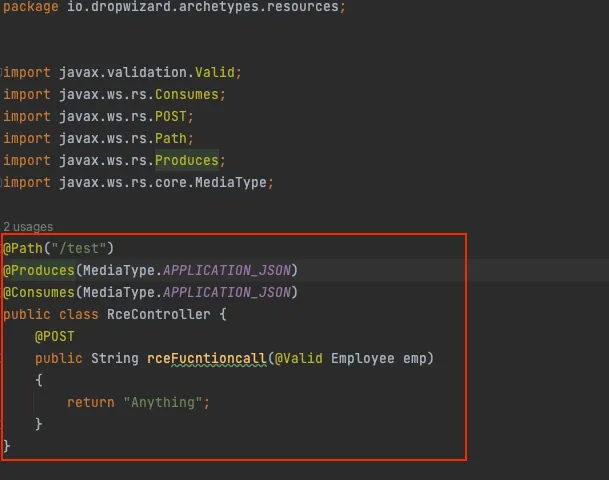Image resolution: width=609 pixels, height=480 pixels.
Task: Click the underlined rceFucntioncall method name
Action: [207, 358]
